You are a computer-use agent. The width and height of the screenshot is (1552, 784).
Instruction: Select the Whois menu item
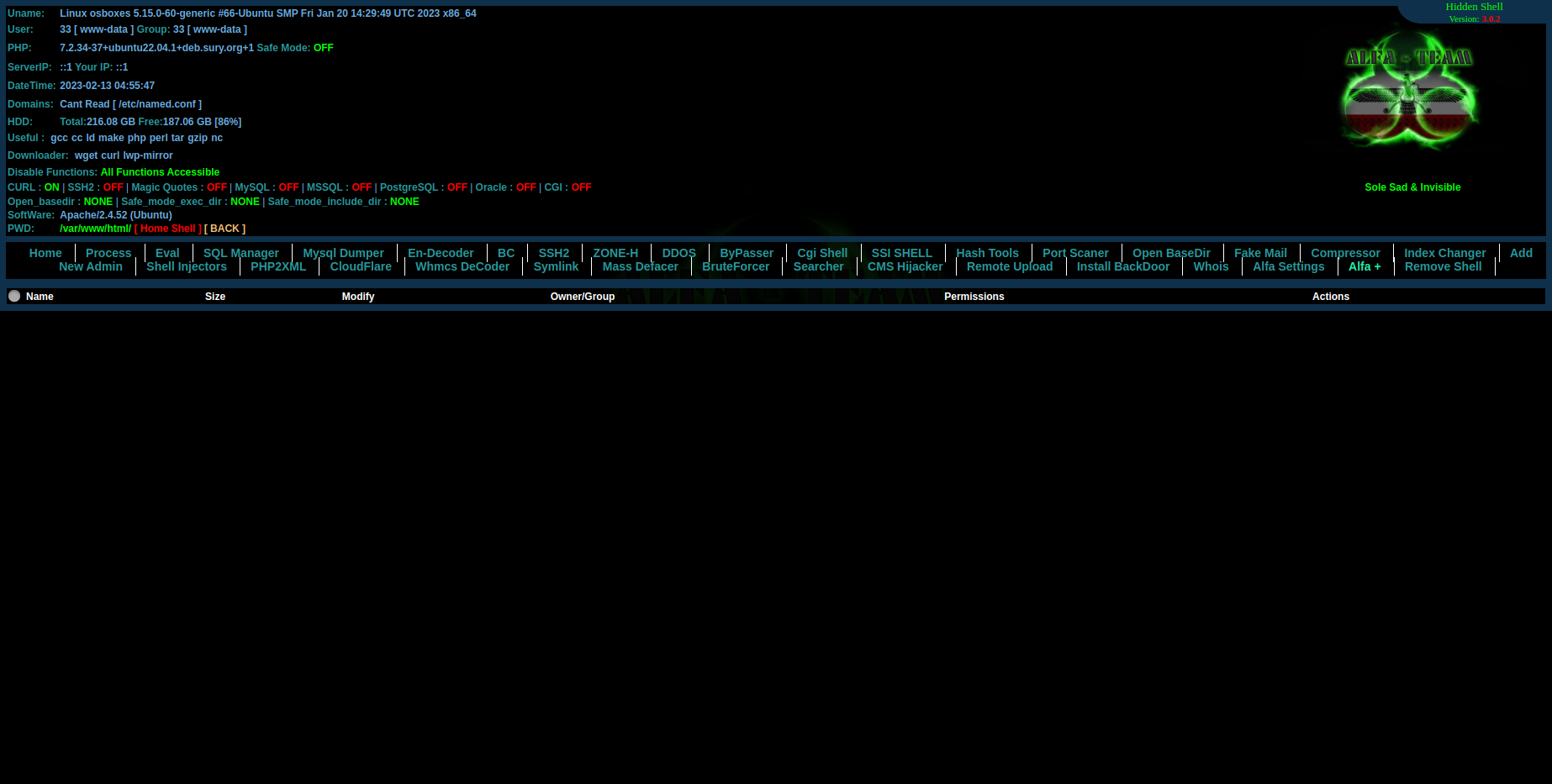pos(1211,266)
